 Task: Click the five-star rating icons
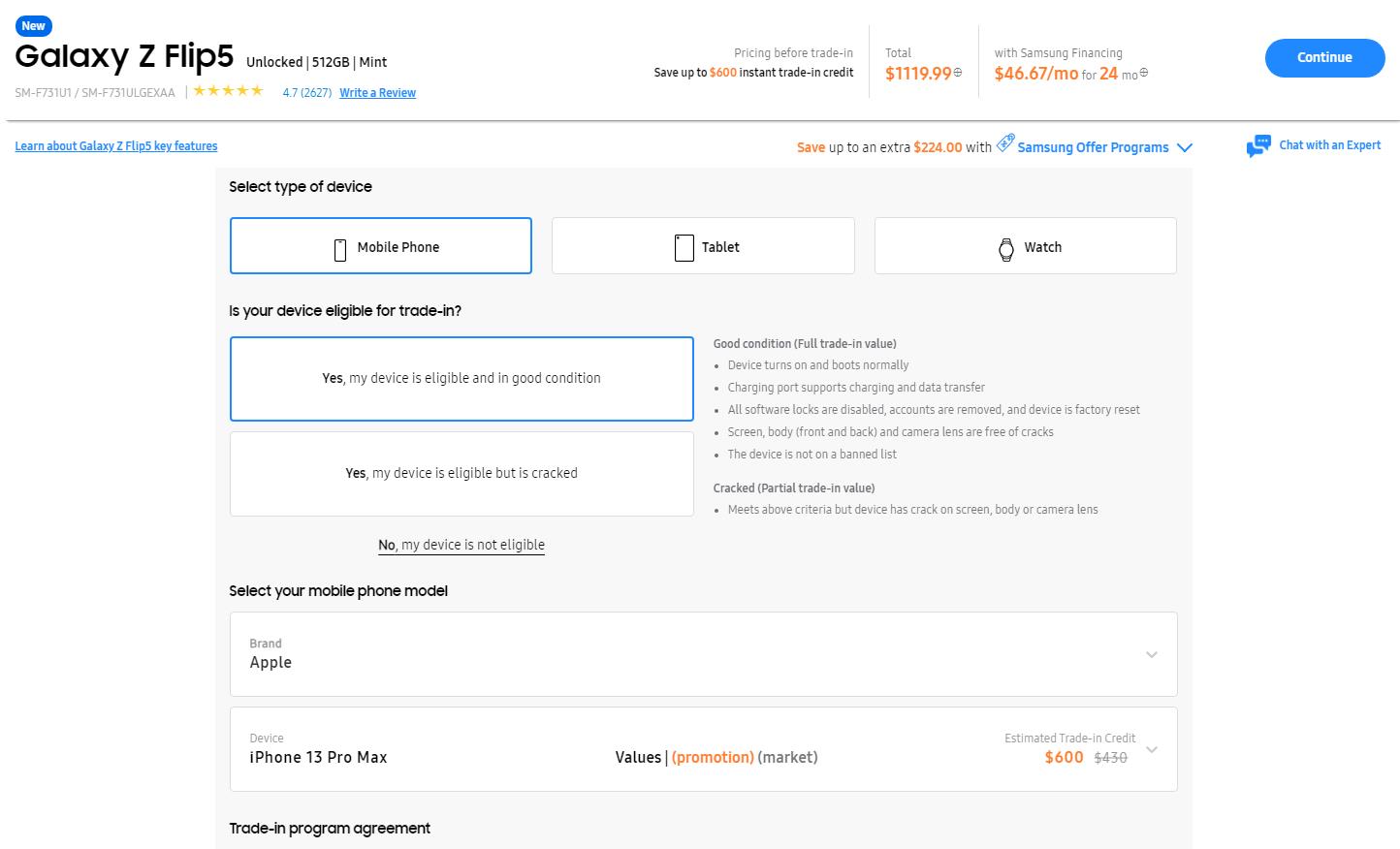[x=228, y=91]
